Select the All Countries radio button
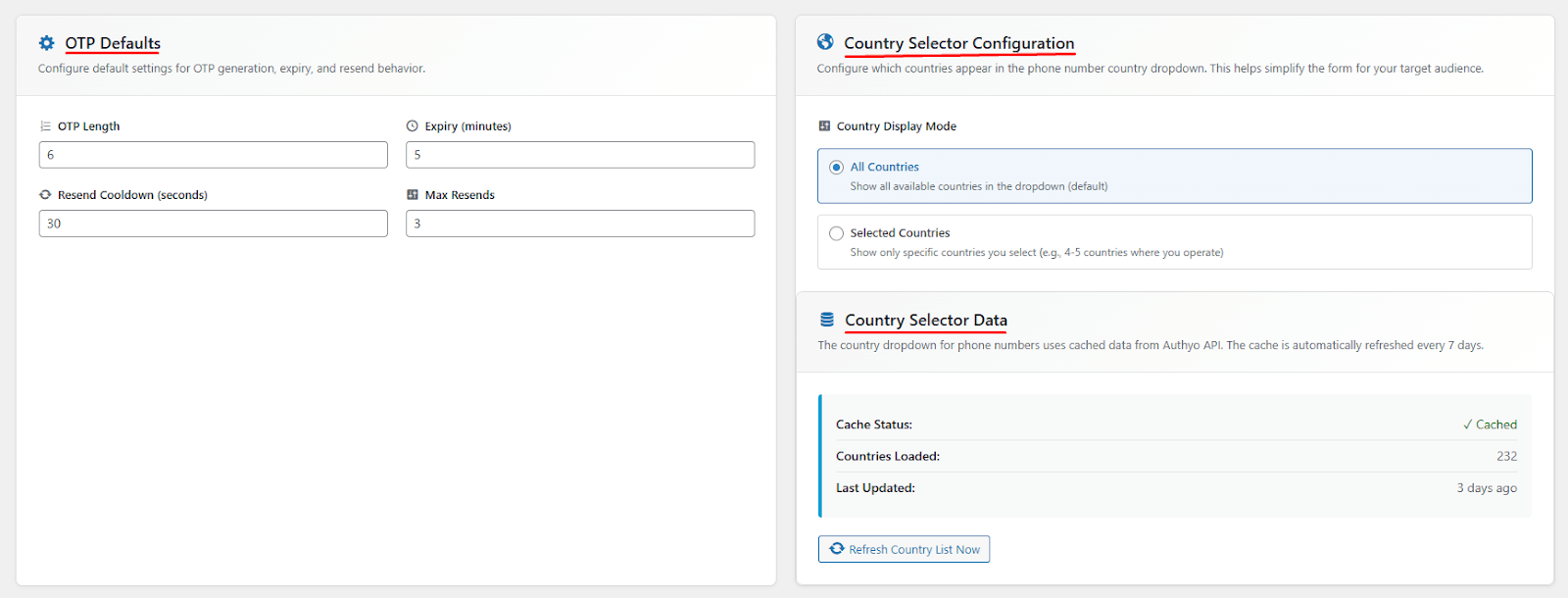 tap(836, 168)
